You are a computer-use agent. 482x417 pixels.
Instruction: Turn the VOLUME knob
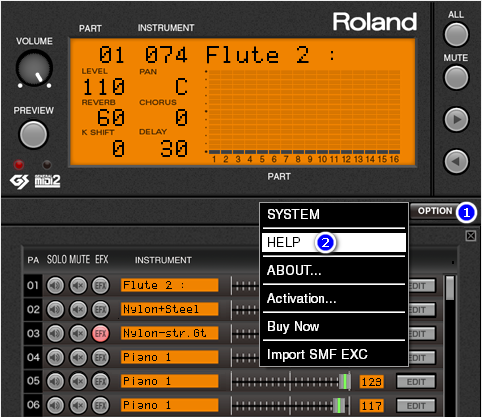point(34,68)
